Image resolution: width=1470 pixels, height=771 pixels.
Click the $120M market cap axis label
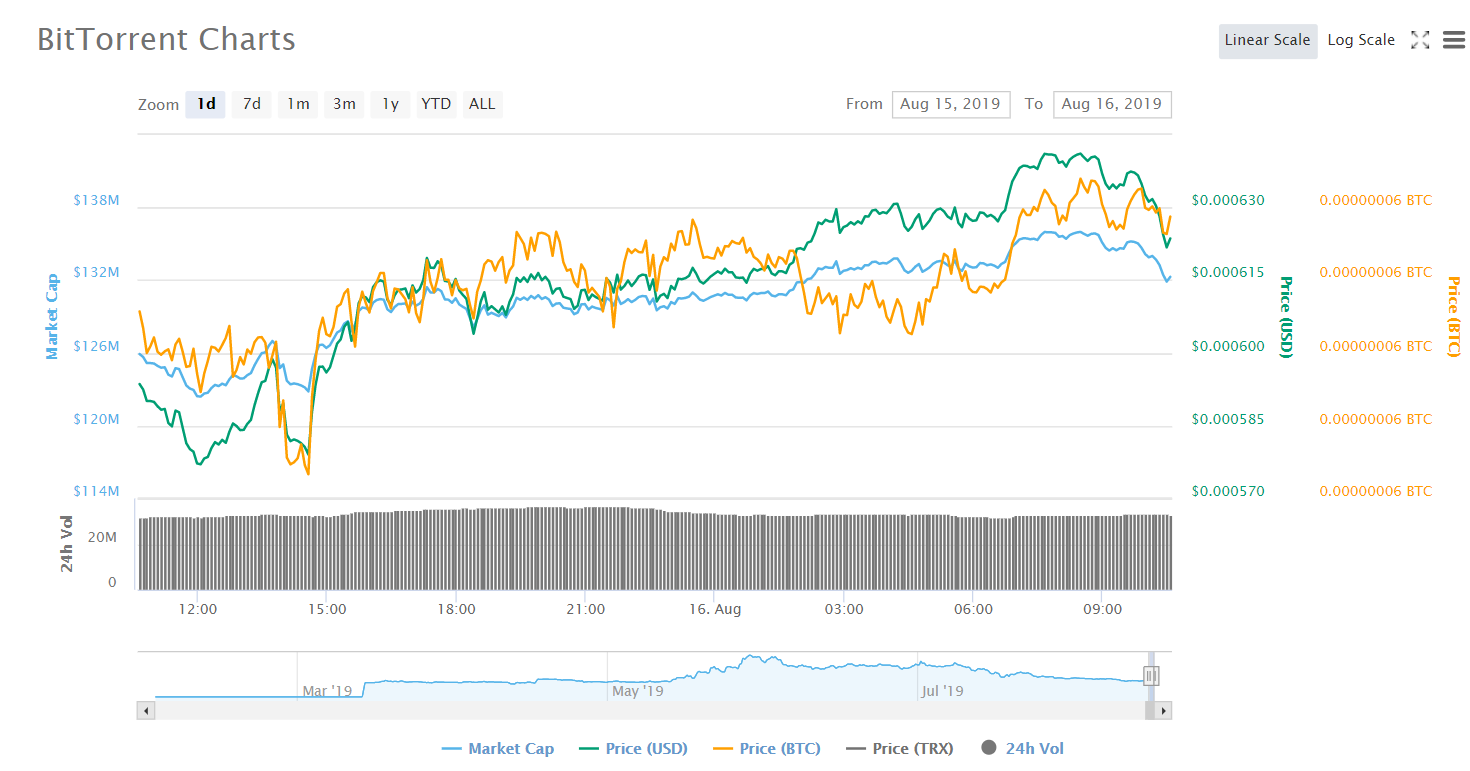96,419
